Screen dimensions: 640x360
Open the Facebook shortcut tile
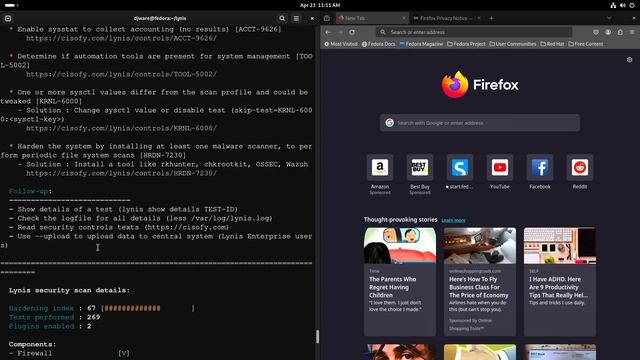[540, 167]
